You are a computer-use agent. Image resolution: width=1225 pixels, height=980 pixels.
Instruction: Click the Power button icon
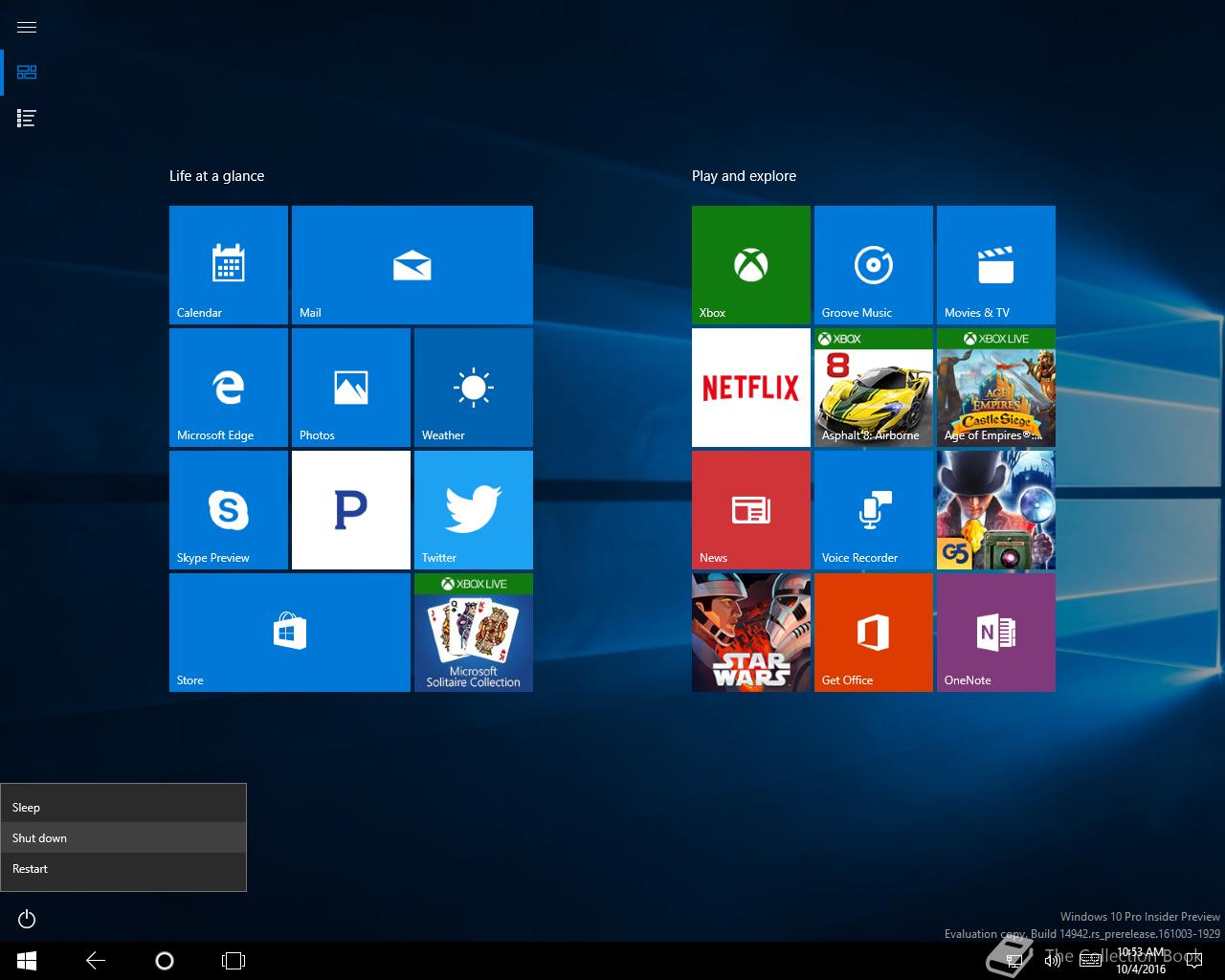(27, 920)
